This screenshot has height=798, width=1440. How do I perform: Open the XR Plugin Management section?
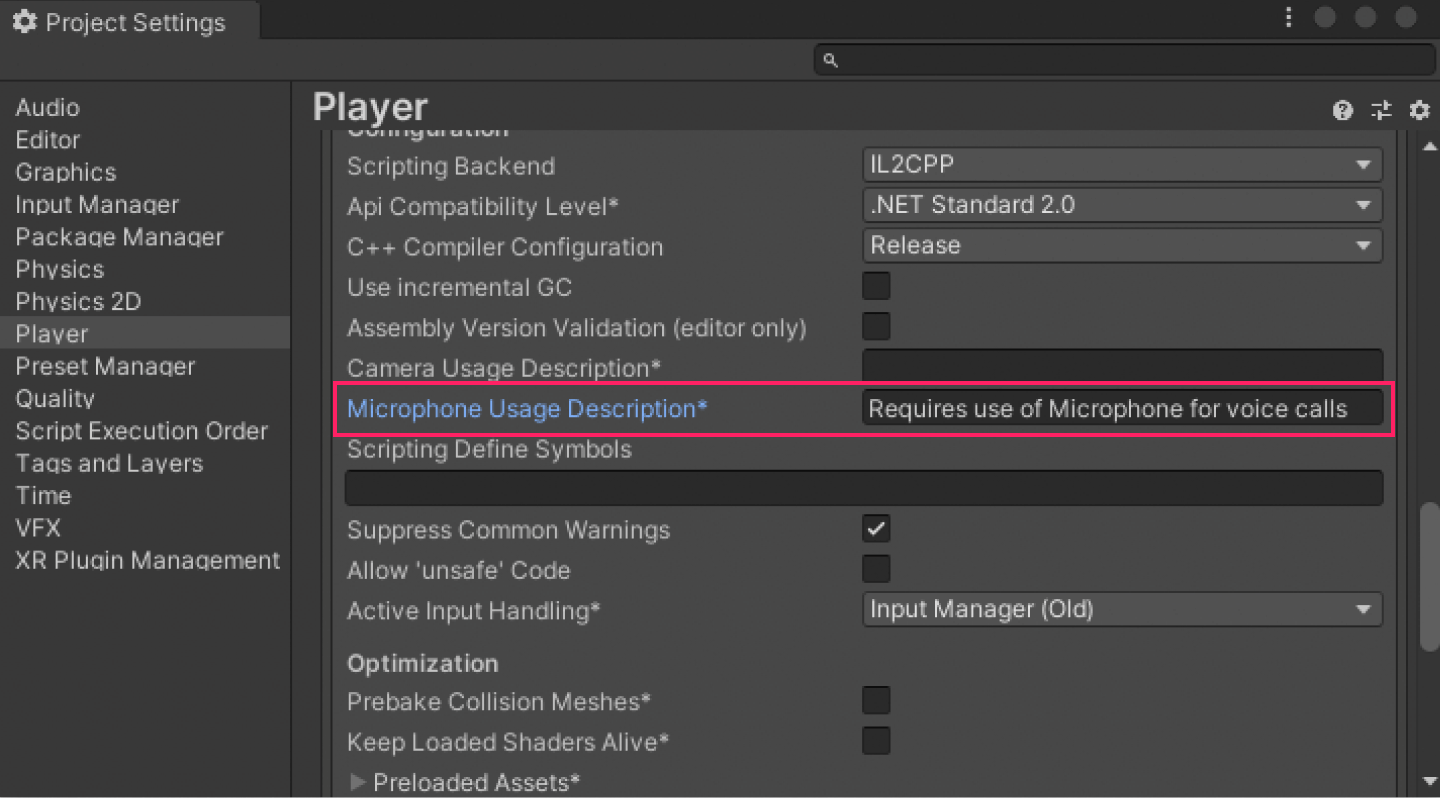click(x=147, y=560)
